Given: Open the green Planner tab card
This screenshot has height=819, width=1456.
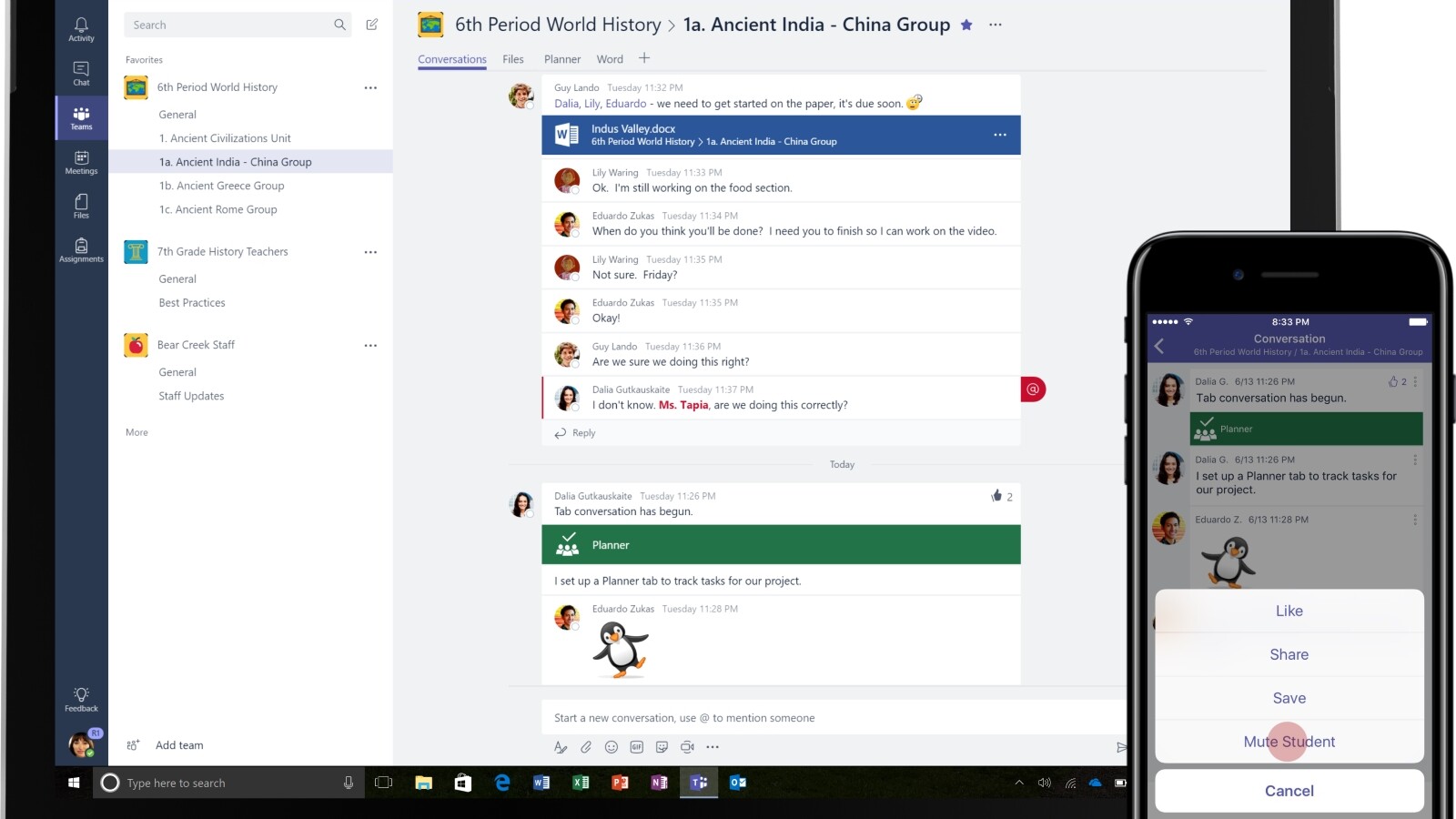Looking at the screenshot, I should tap(781, 544).
